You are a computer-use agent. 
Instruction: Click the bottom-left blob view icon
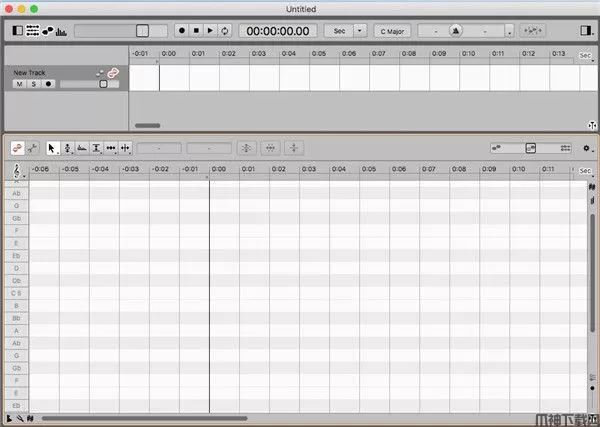click(x=30, y=419)
